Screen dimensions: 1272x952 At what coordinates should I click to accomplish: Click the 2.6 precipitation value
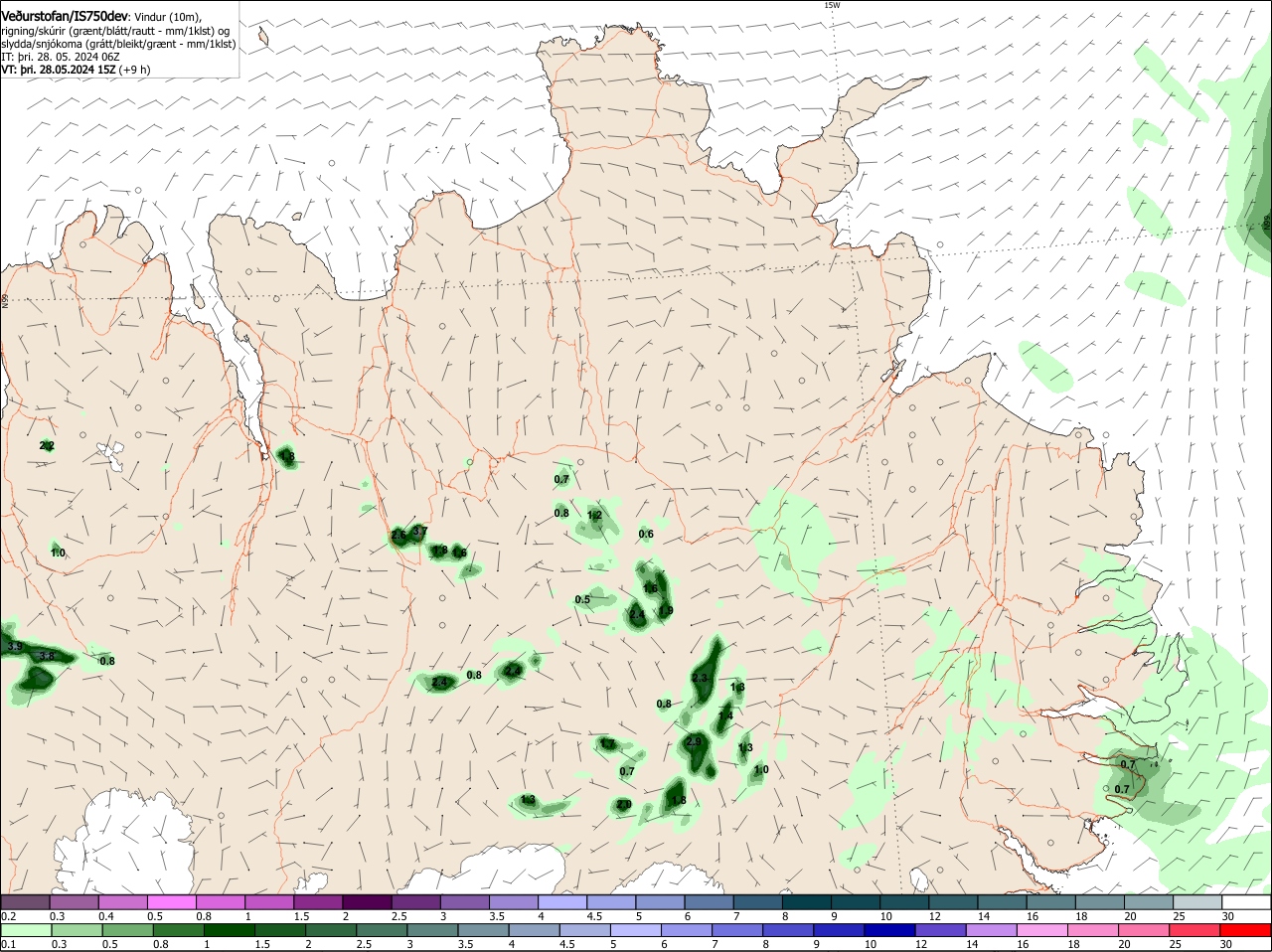(x=398, y=536)
